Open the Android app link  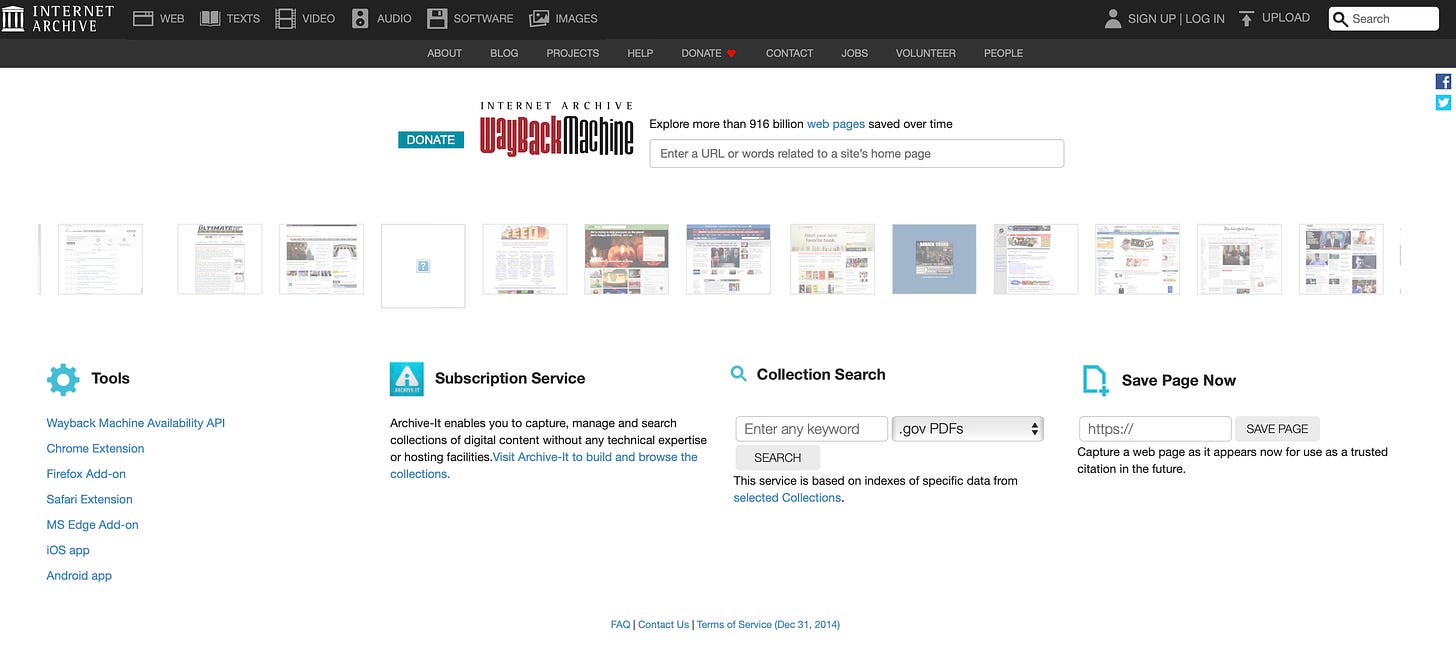pyautogui.click(x=79, y=576)
